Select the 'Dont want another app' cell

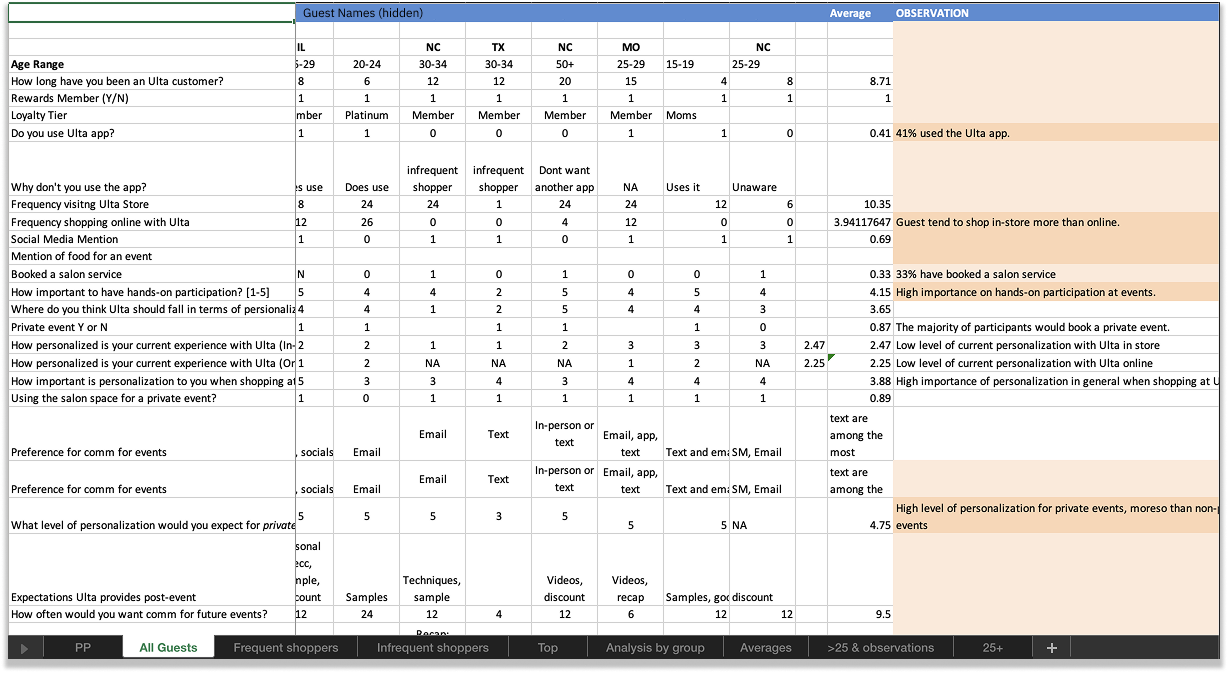point(564,178)
